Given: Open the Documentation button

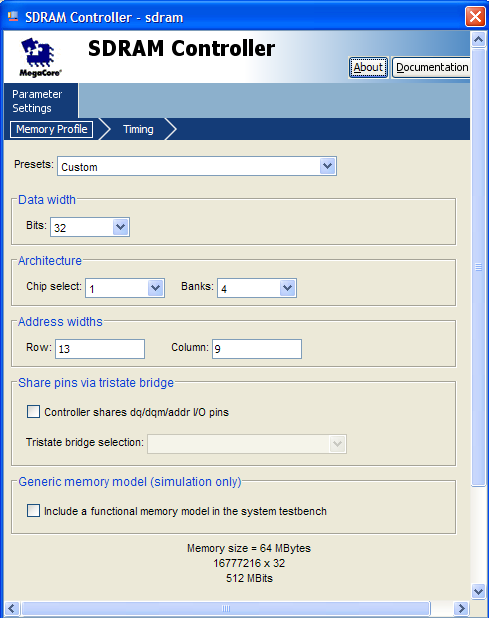Looking at the screenshot, I should (x=431, y=67).
